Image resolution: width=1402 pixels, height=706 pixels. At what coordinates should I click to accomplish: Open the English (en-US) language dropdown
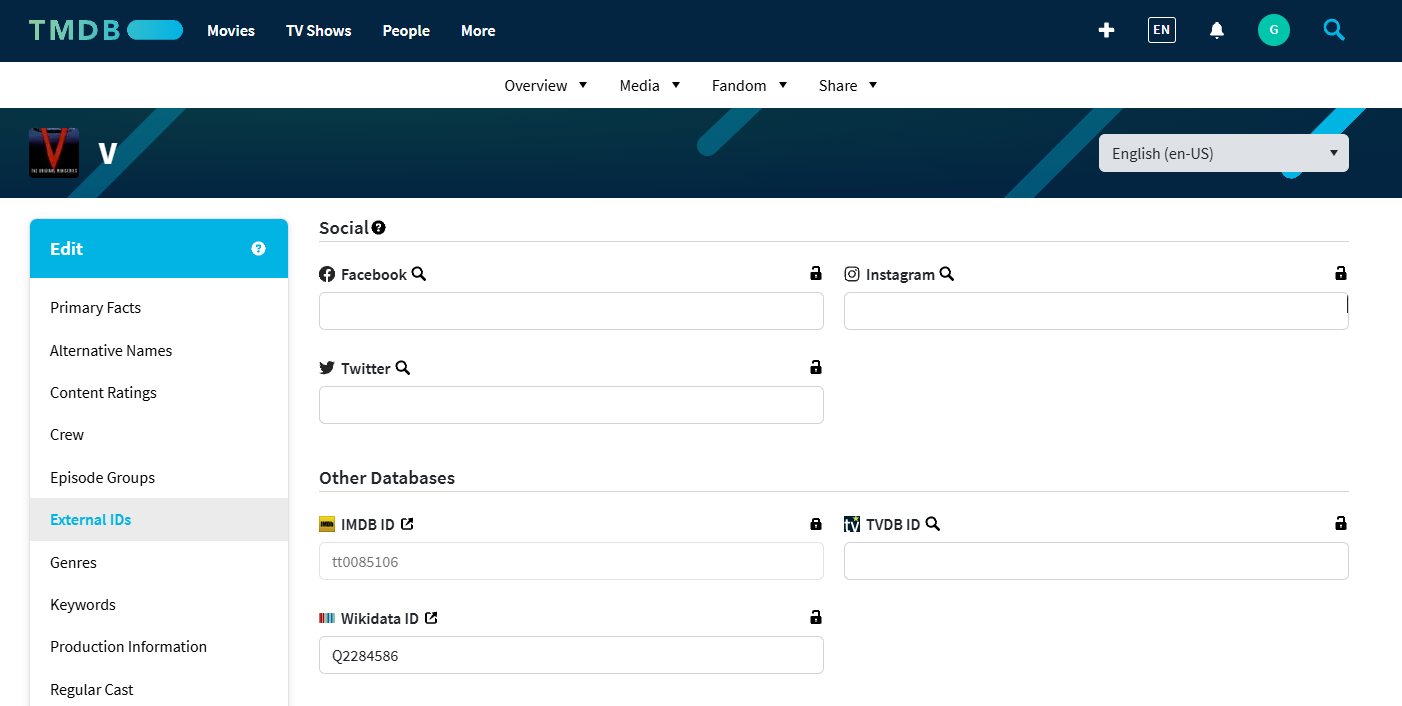(1224, 153)
